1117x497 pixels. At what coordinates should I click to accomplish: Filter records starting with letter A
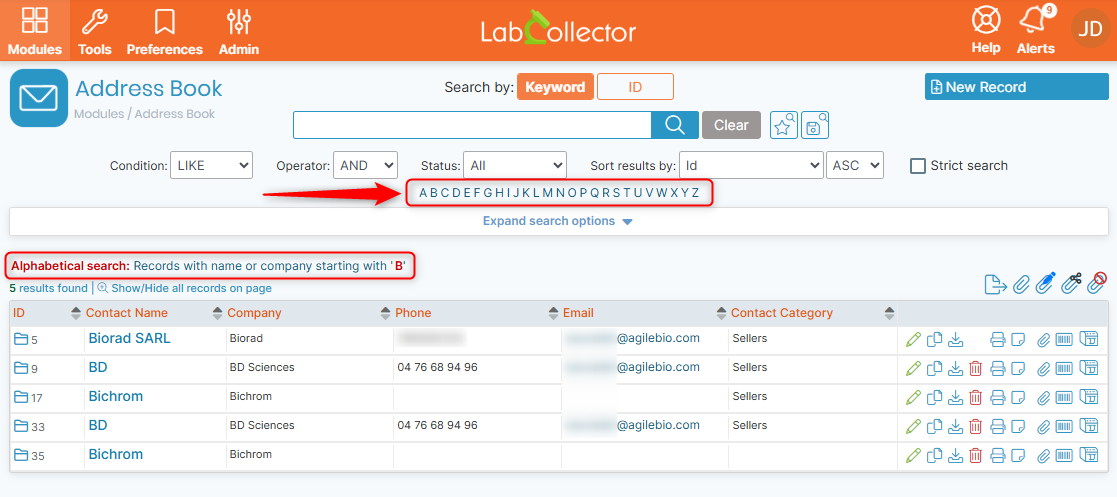pos(423,192)
